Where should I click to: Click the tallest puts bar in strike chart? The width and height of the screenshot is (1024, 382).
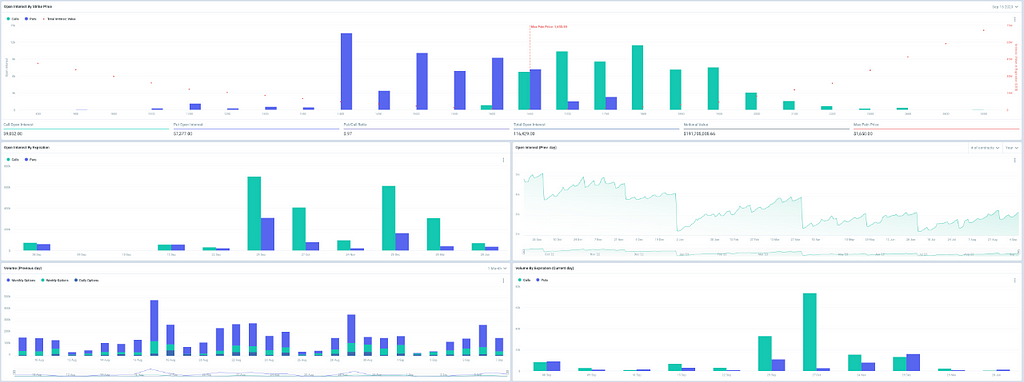point(346,71)
